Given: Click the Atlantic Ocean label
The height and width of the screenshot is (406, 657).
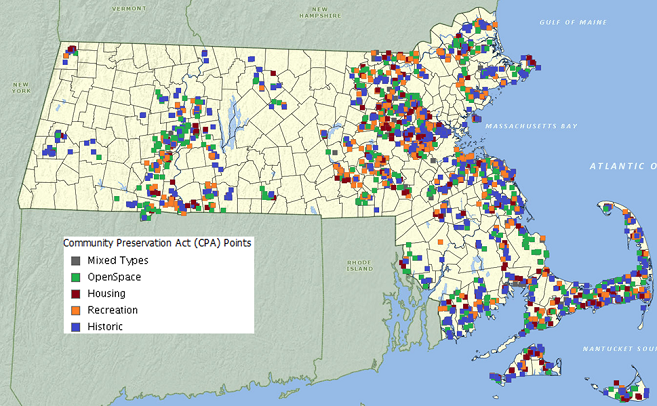Looking at the screenshot, I should point(621,166).
